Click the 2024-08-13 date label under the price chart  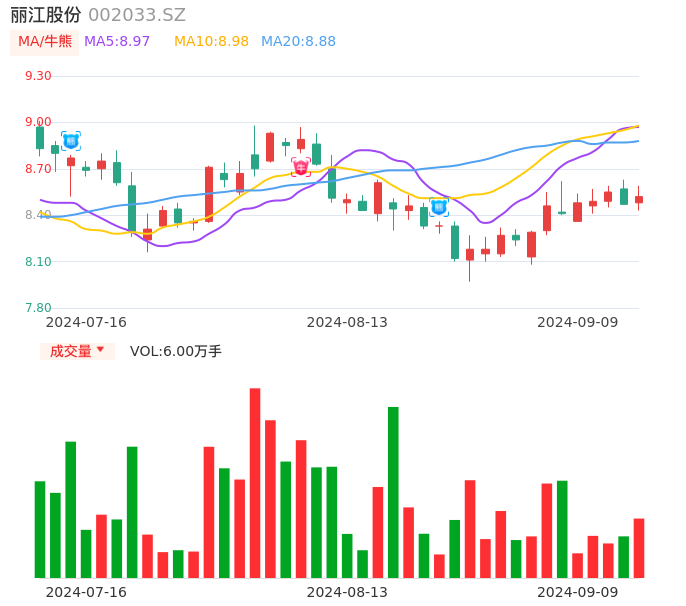pos(347,322)
